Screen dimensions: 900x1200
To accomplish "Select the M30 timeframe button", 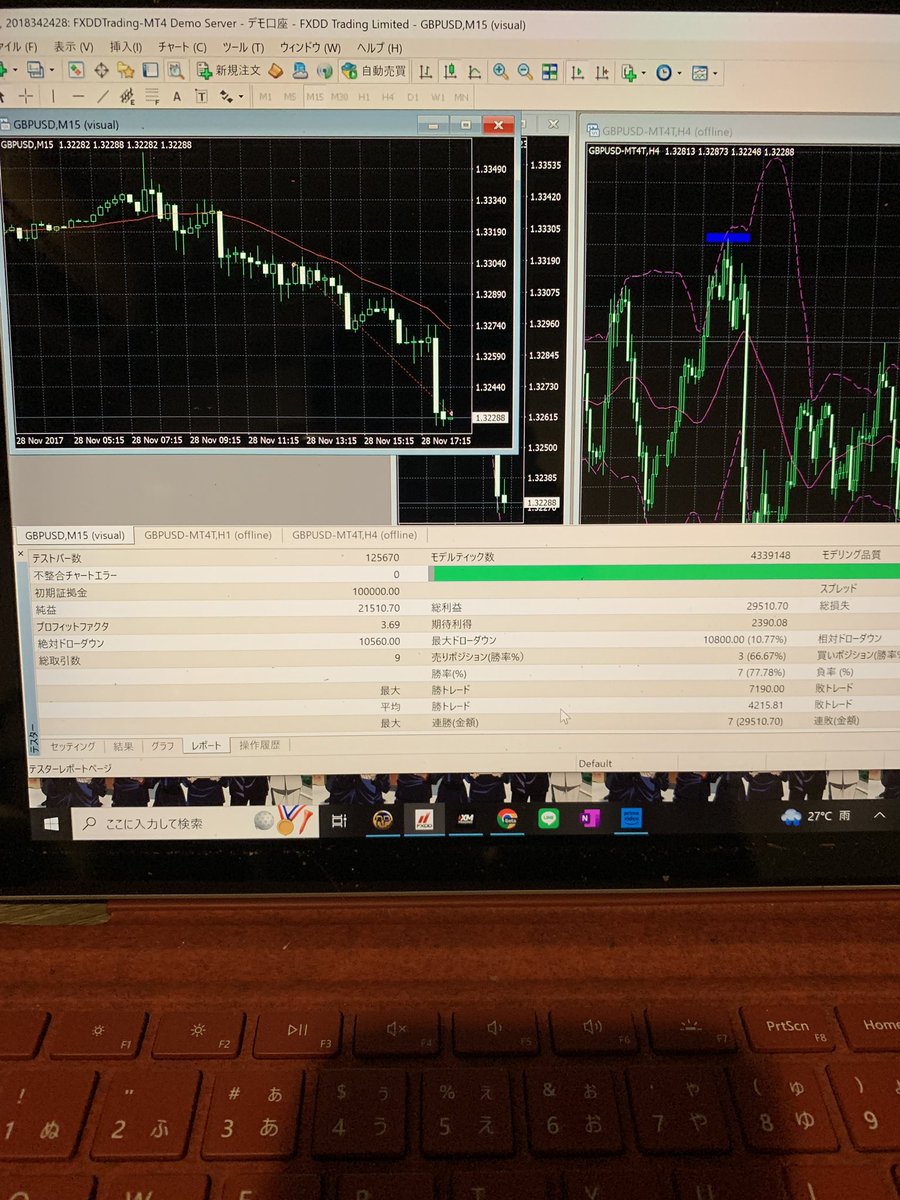I will [x=340, y=97].
